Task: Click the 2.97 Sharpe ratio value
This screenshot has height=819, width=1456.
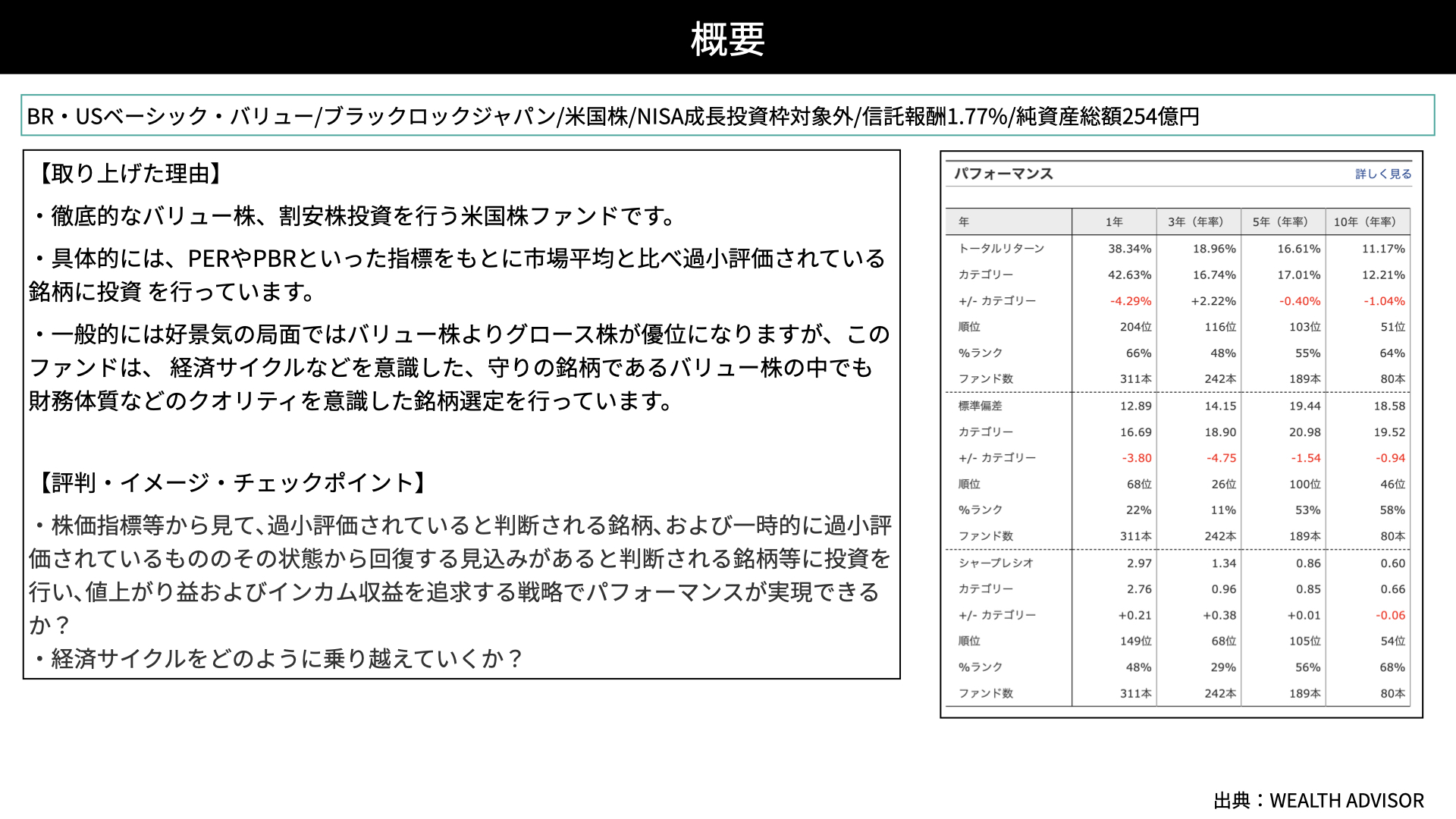Action: click(1139, 563)
